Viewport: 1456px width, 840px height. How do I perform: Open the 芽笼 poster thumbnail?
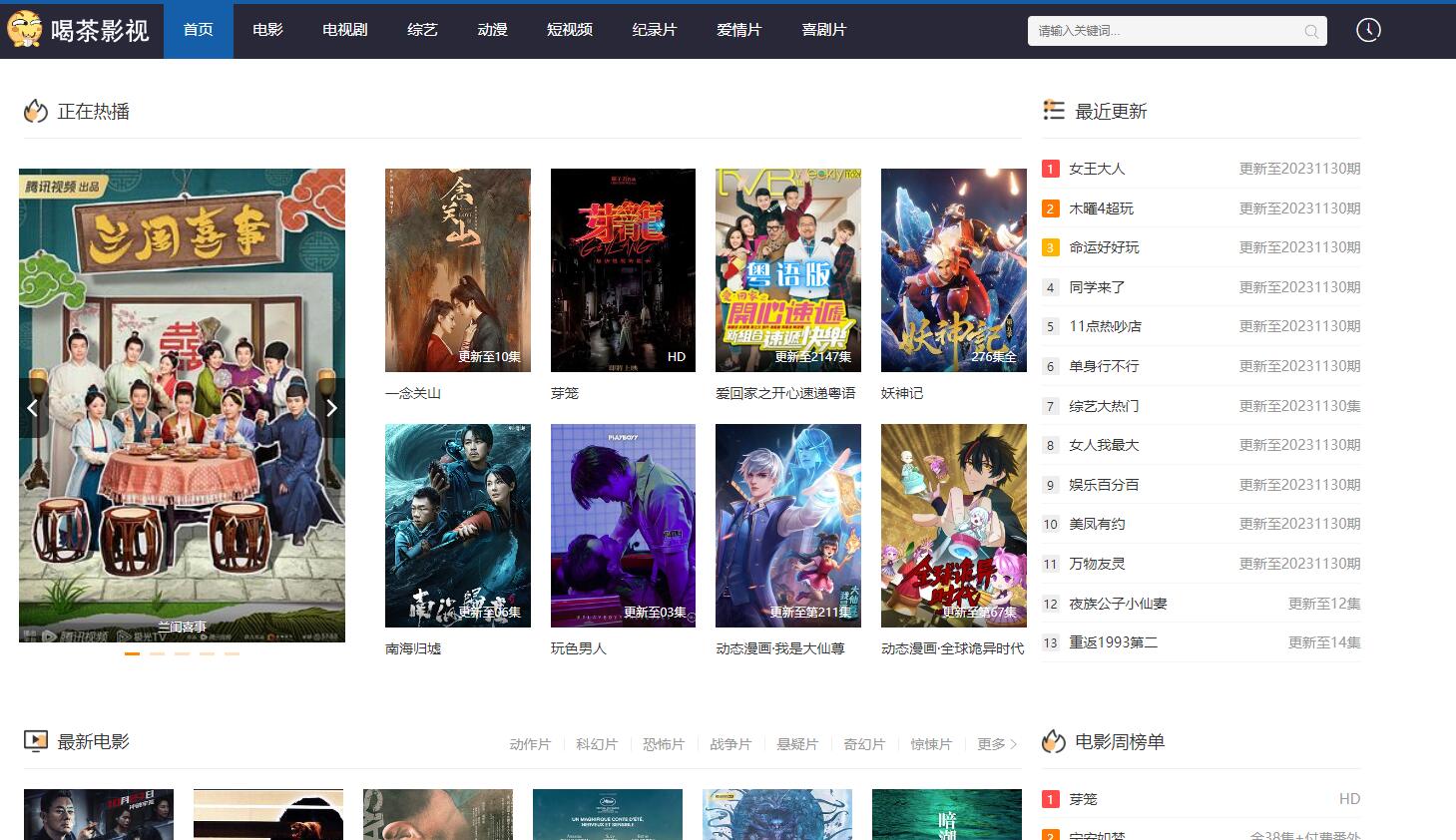[623, 270]
